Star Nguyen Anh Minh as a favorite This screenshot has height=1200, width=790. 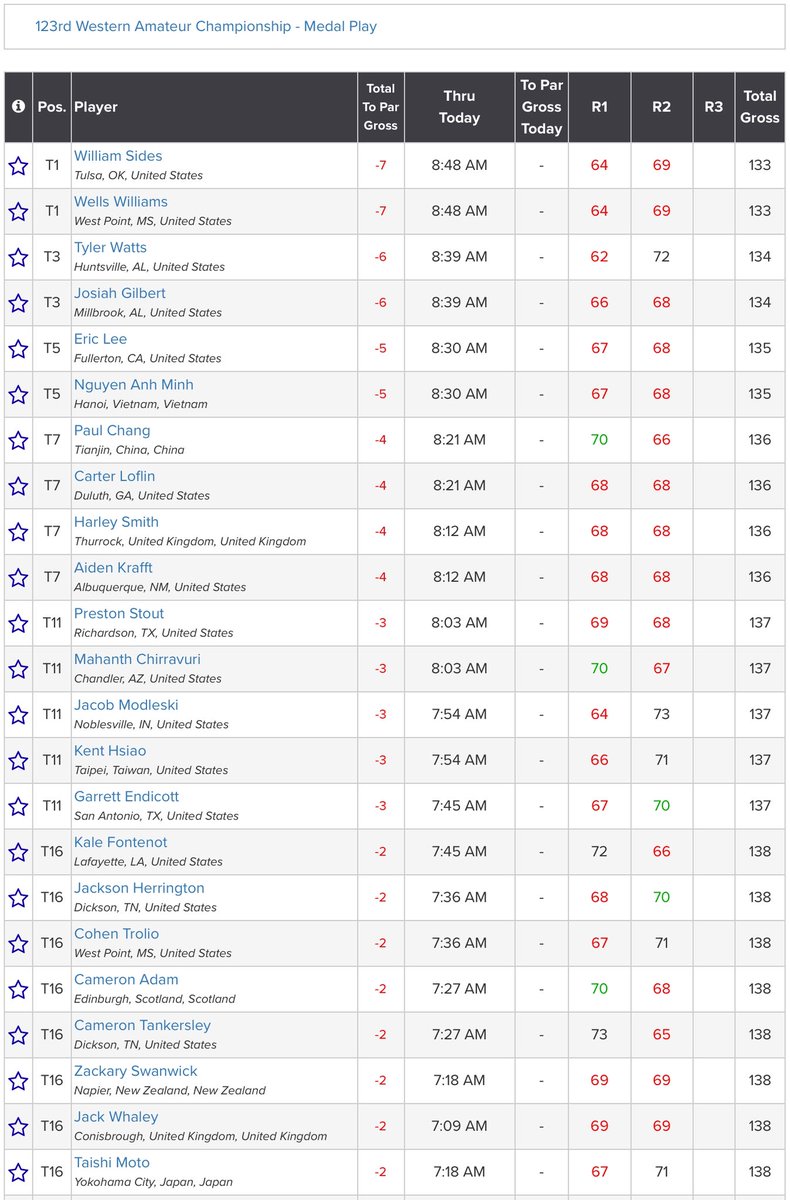coord(18,394)
